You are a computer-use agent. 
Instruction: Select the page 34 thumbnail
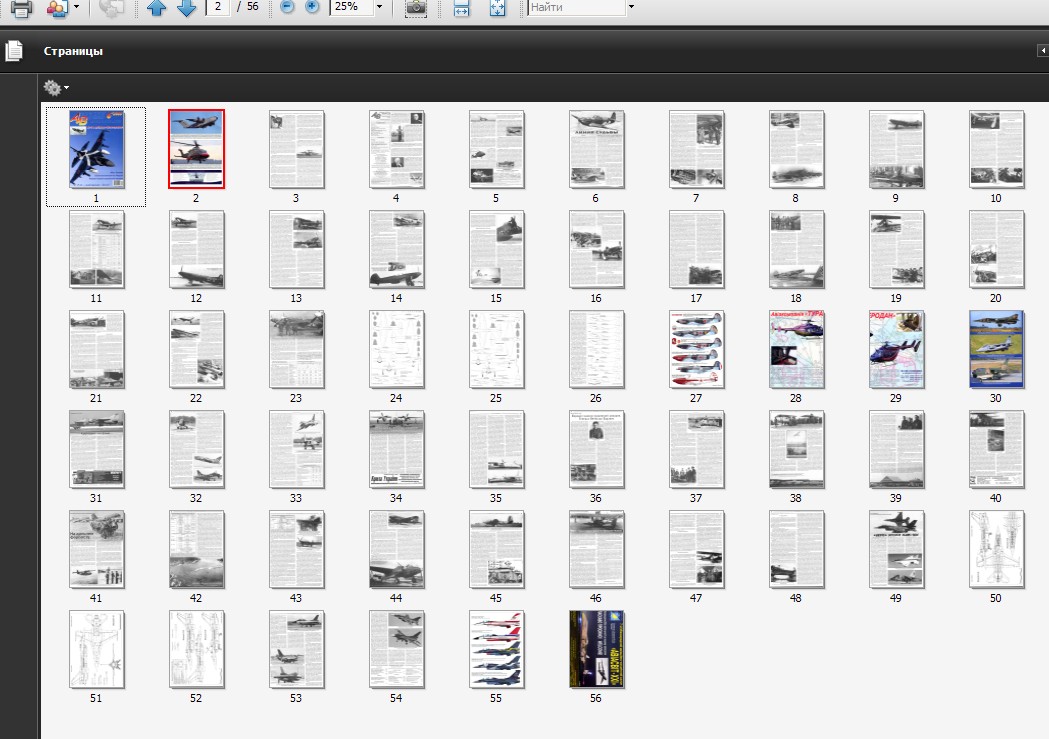pos(396,449)
